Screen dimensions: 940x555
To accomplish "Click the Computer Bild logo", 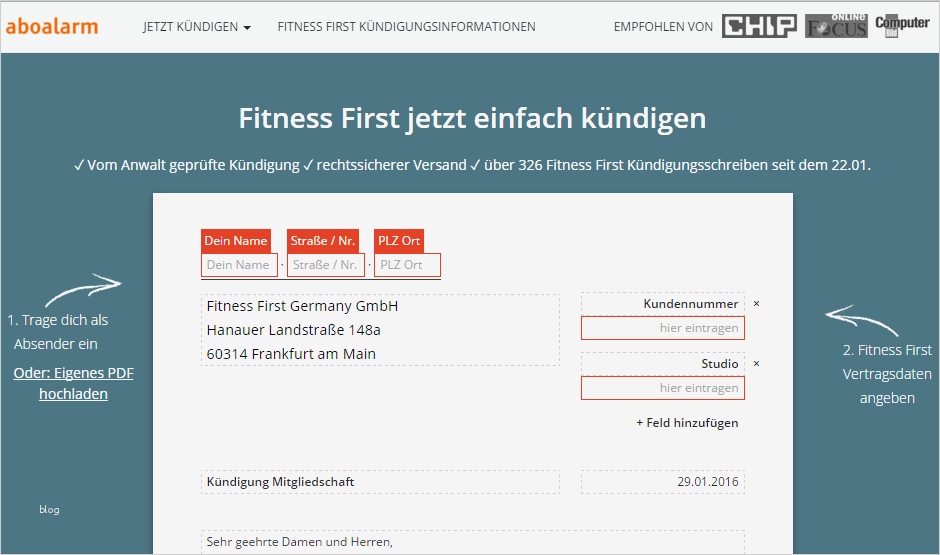I will 902,26.
